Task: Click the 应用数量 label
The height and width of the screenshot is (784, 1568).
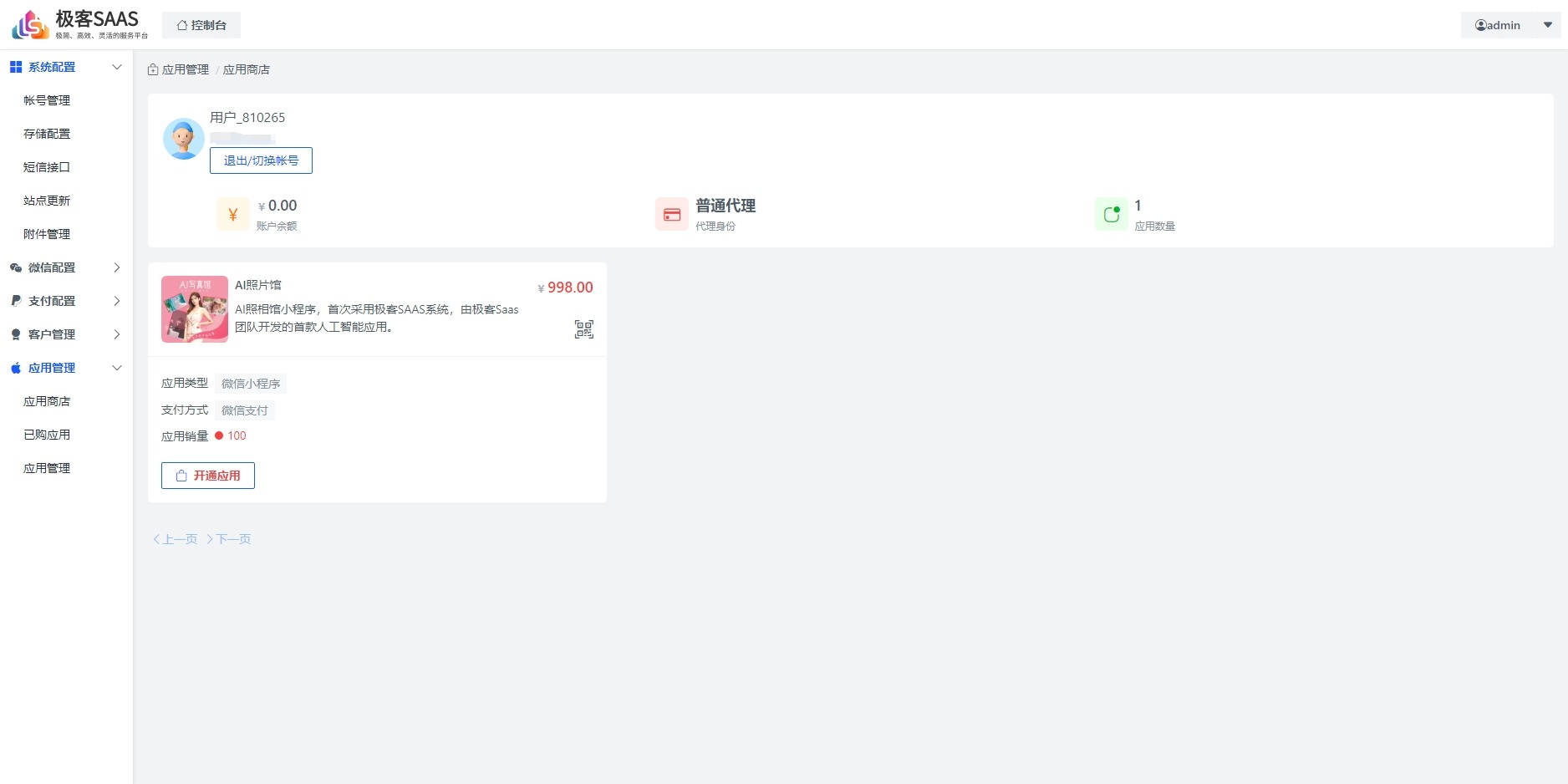Action: click(x=1155, y=227)
